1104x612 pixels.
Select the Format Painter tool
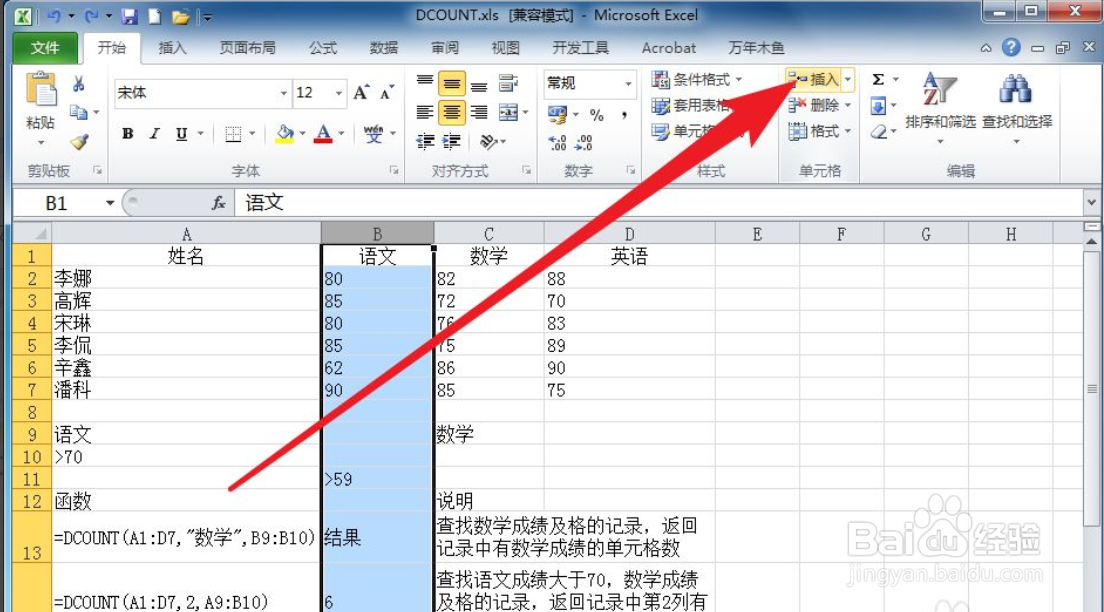coord(79,140)
